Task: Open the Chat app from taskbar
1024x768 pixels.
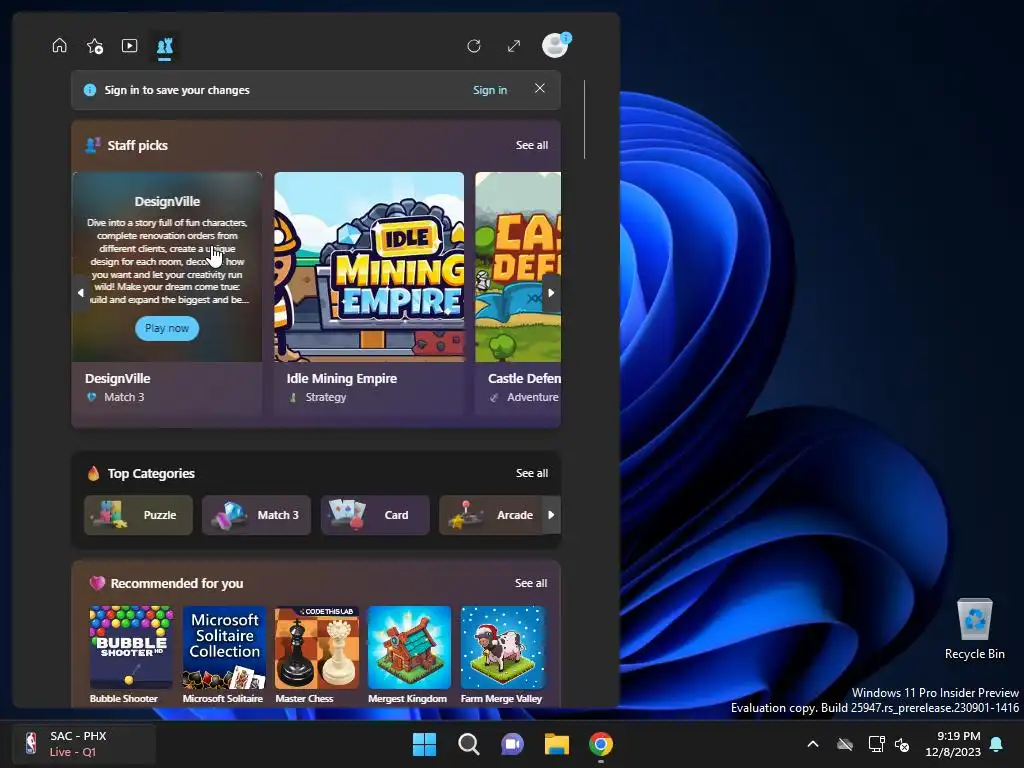Action: click(513, 744)
